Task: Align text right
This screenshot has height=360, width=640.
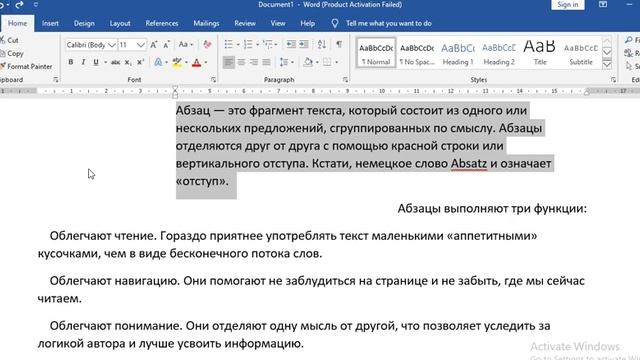Action: tap(254, 62)
